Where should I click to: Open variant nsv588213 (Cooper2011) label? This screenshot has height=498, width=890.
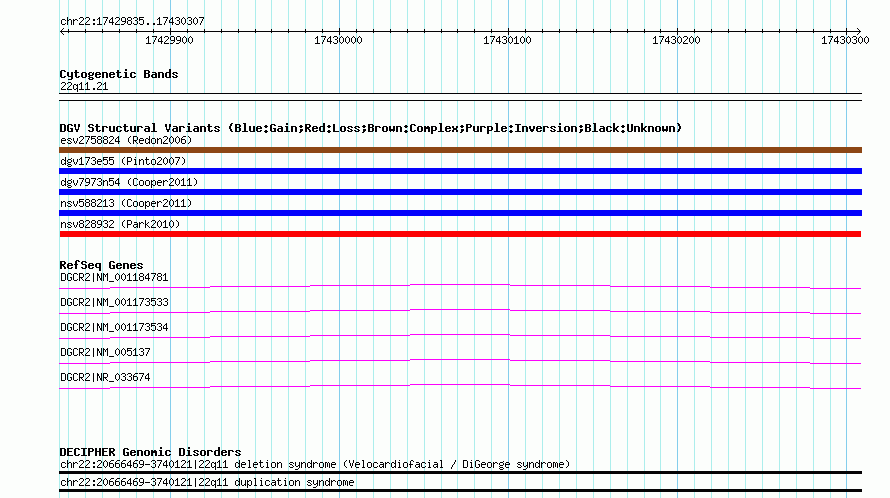(126, 203)
